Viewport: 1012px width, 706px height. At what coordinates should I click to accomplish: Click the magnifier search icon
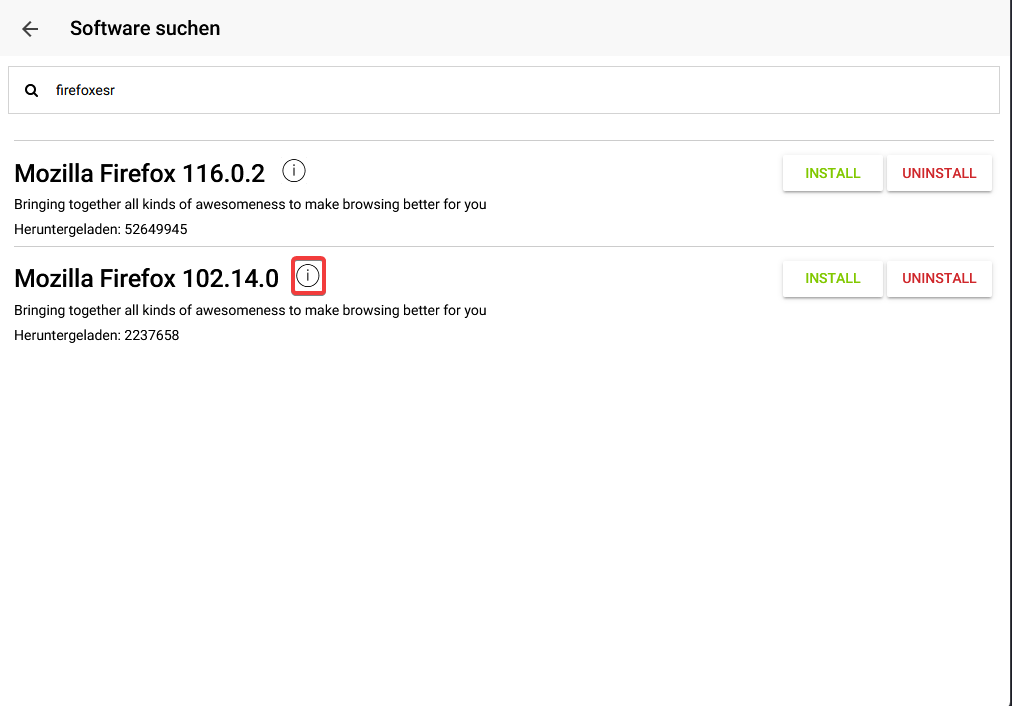pos(31,90)
